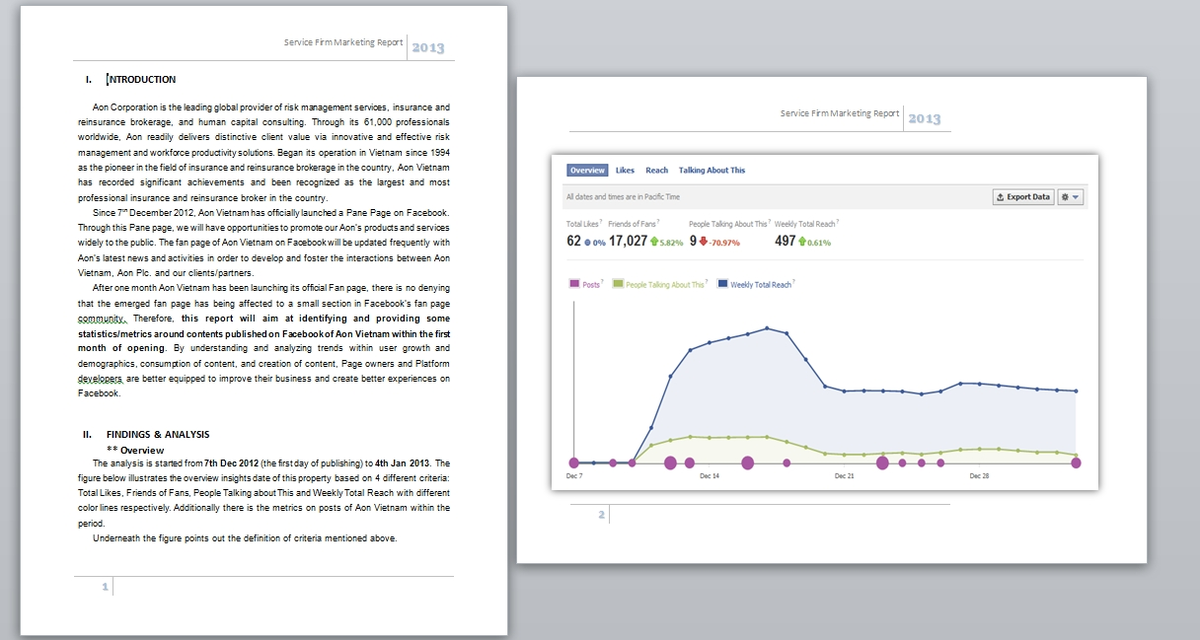Toggle the blue Weekly Total Reach swatch
Viewport: 1200px width, 640px height.
(x=722, y=284)
